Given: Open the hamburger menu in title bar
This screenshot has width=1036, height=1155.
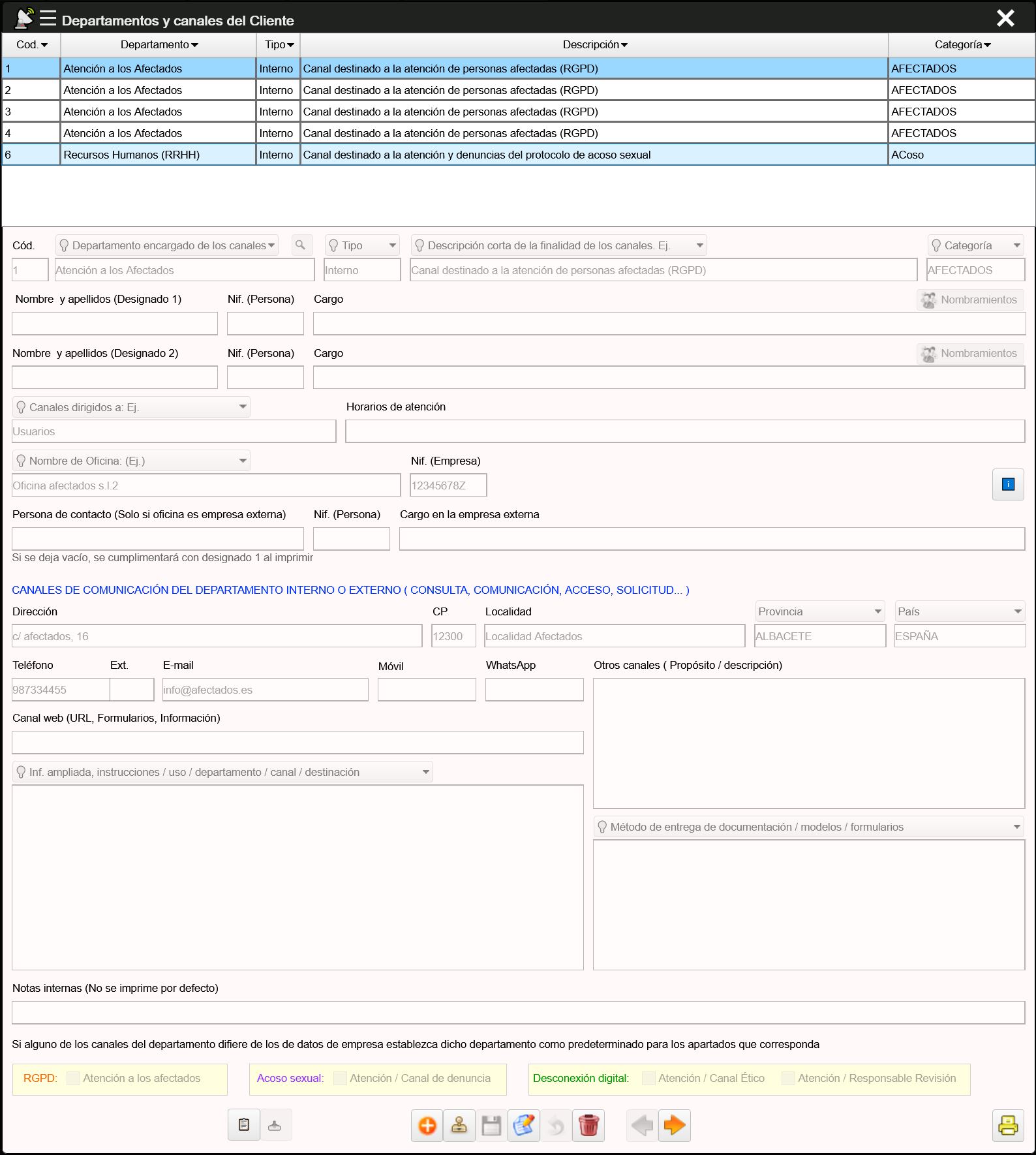Looking at the screenshot, I should click(x=48, y=18).
